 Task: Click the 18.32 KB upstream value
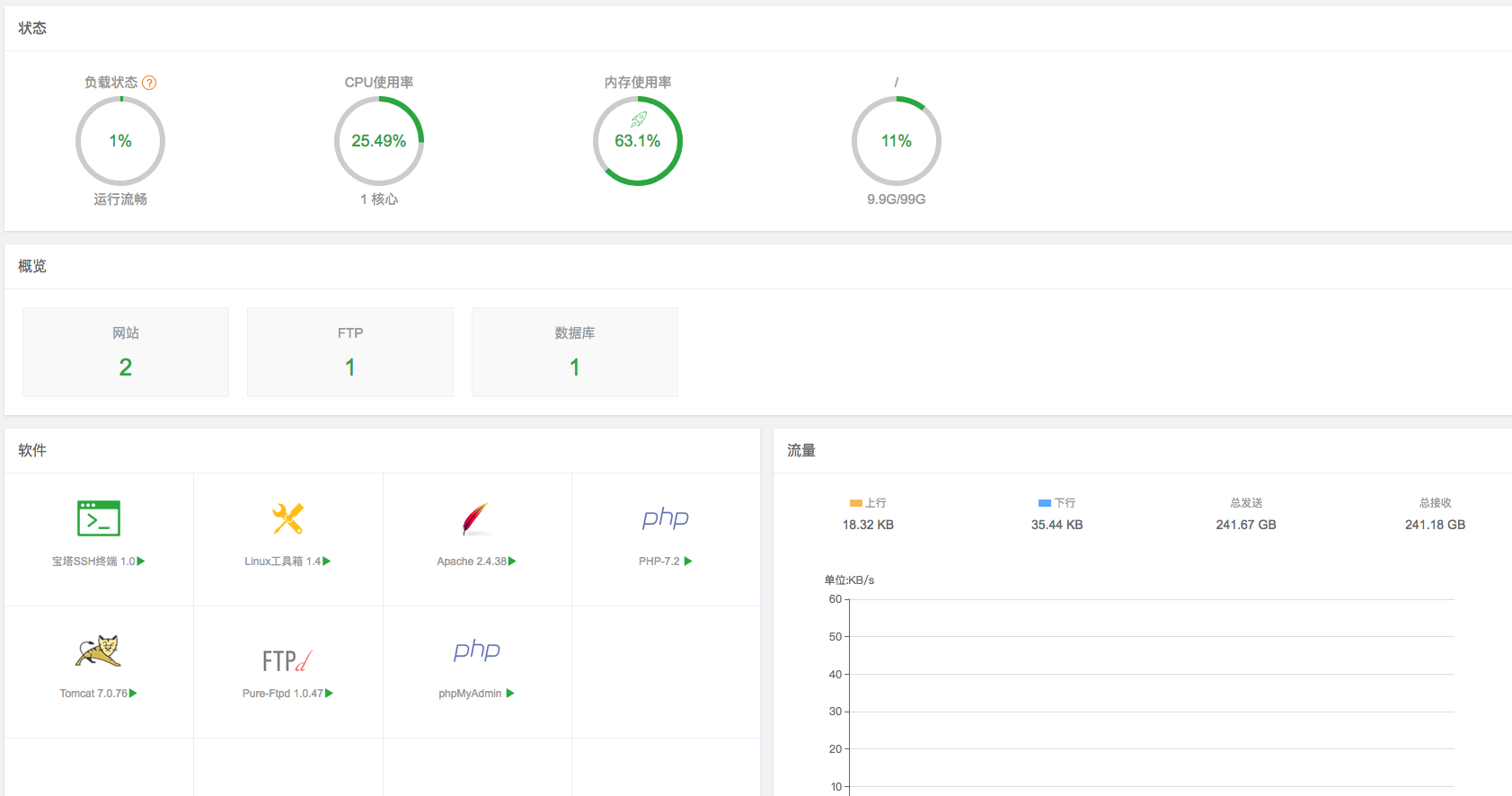pyautogui.click(x=868, y=525)
